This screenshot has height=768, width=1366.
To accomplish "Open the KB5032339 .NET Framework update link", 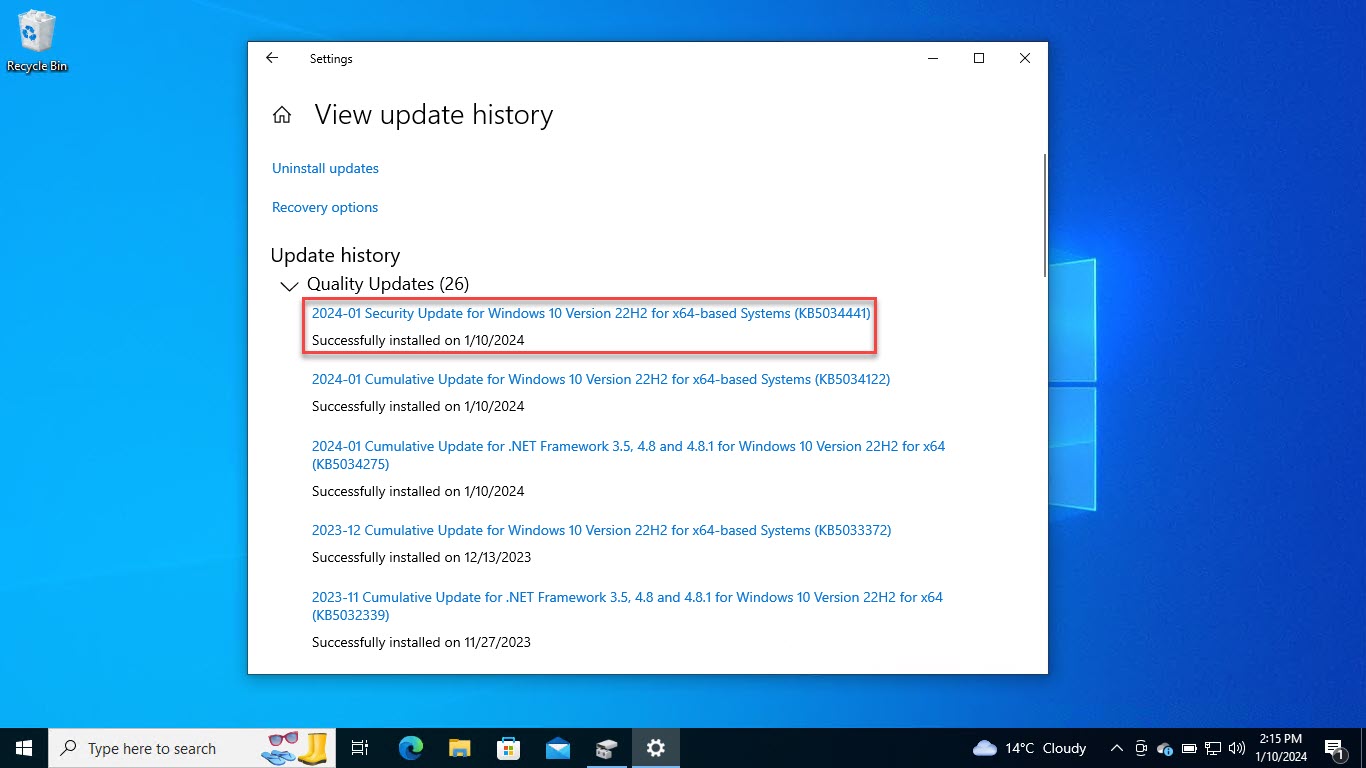I will coord(627,606).
